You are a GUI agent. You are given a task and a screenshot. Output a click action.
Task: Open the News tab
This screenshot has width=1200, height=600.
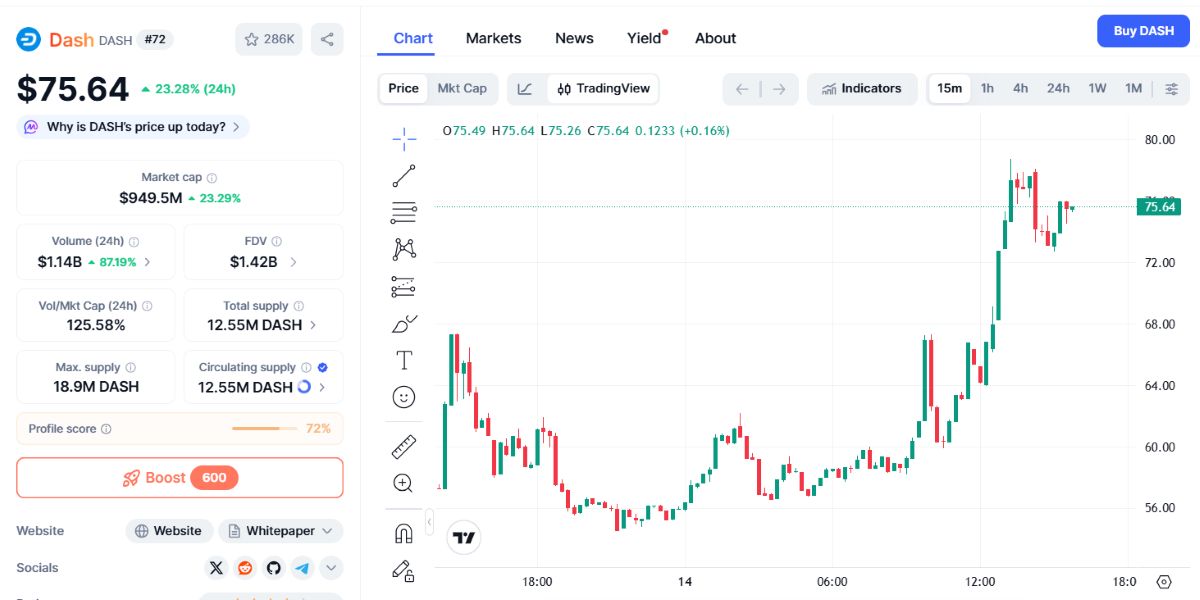click(574, 38)
